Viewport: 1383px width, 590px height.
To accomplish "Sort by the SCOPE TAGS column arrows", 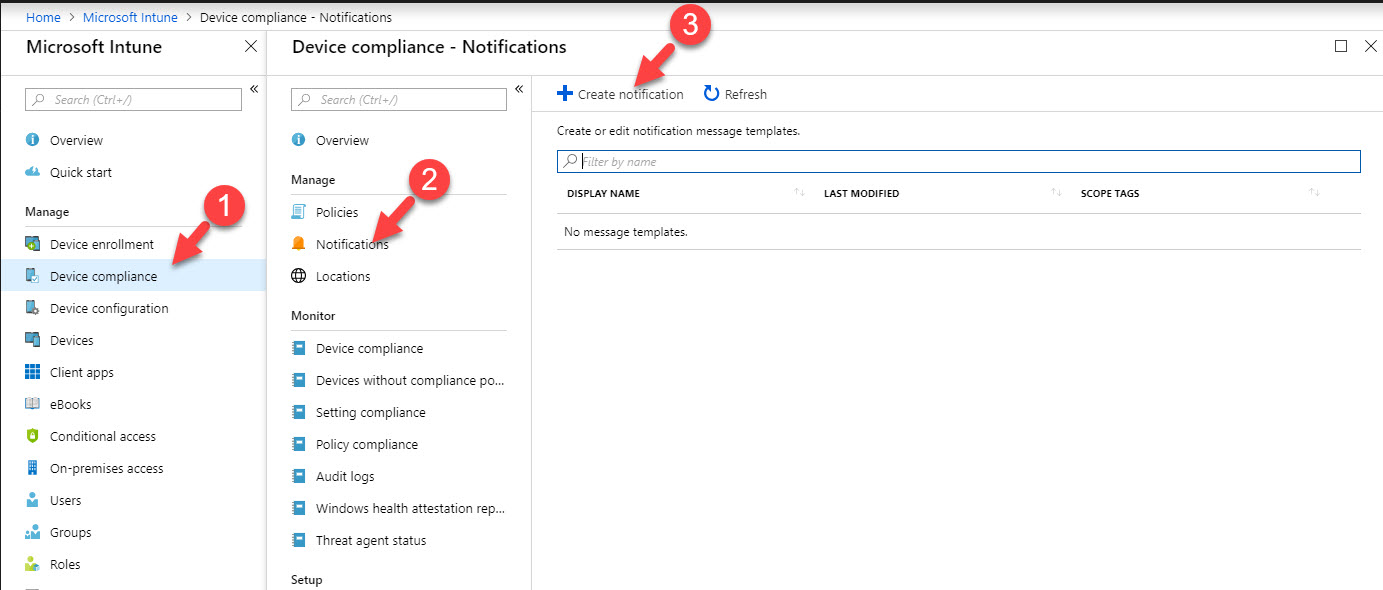I will click(1314, 193).
